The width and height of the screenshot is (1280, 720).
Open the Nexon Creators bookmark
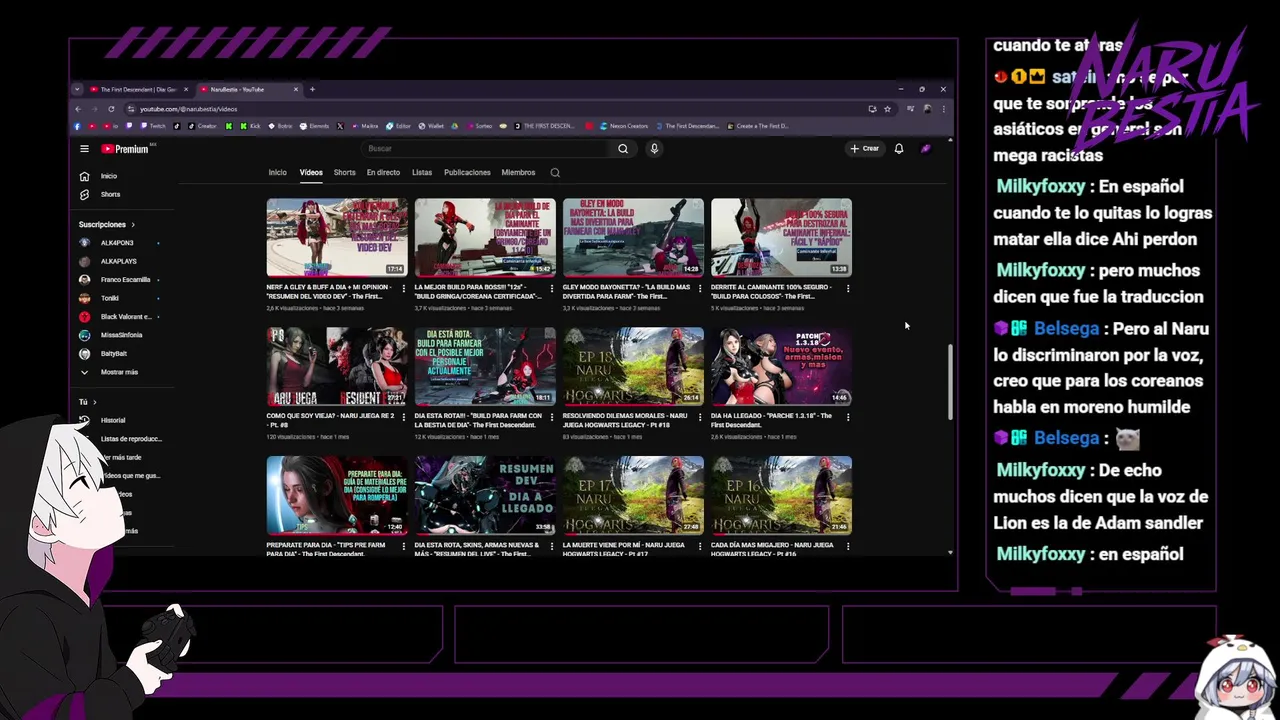[624, 126]
